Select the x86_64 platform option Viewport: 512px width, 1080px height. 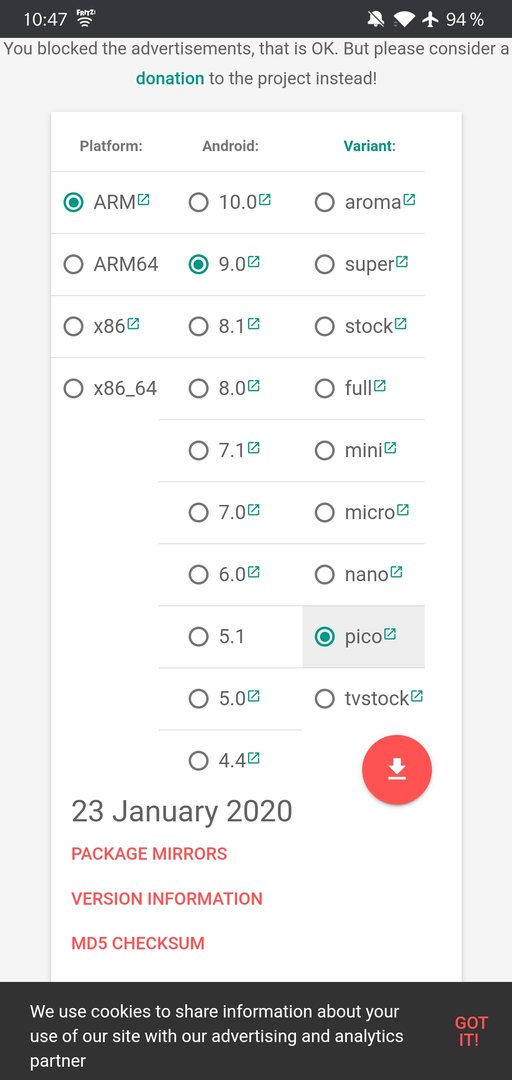coord(73,388)
